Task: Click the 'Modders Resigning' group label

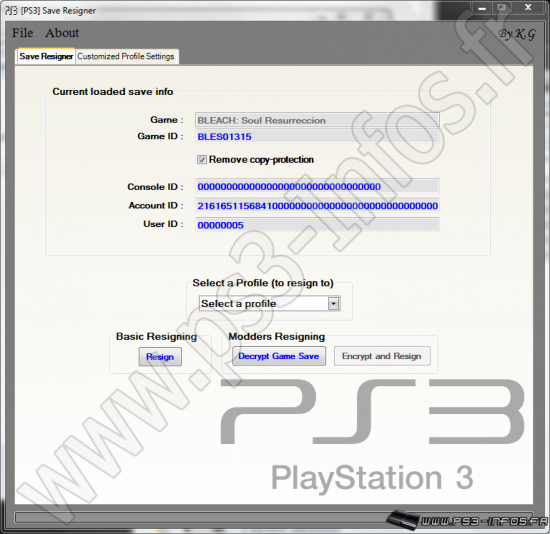Action: [276, 336]
